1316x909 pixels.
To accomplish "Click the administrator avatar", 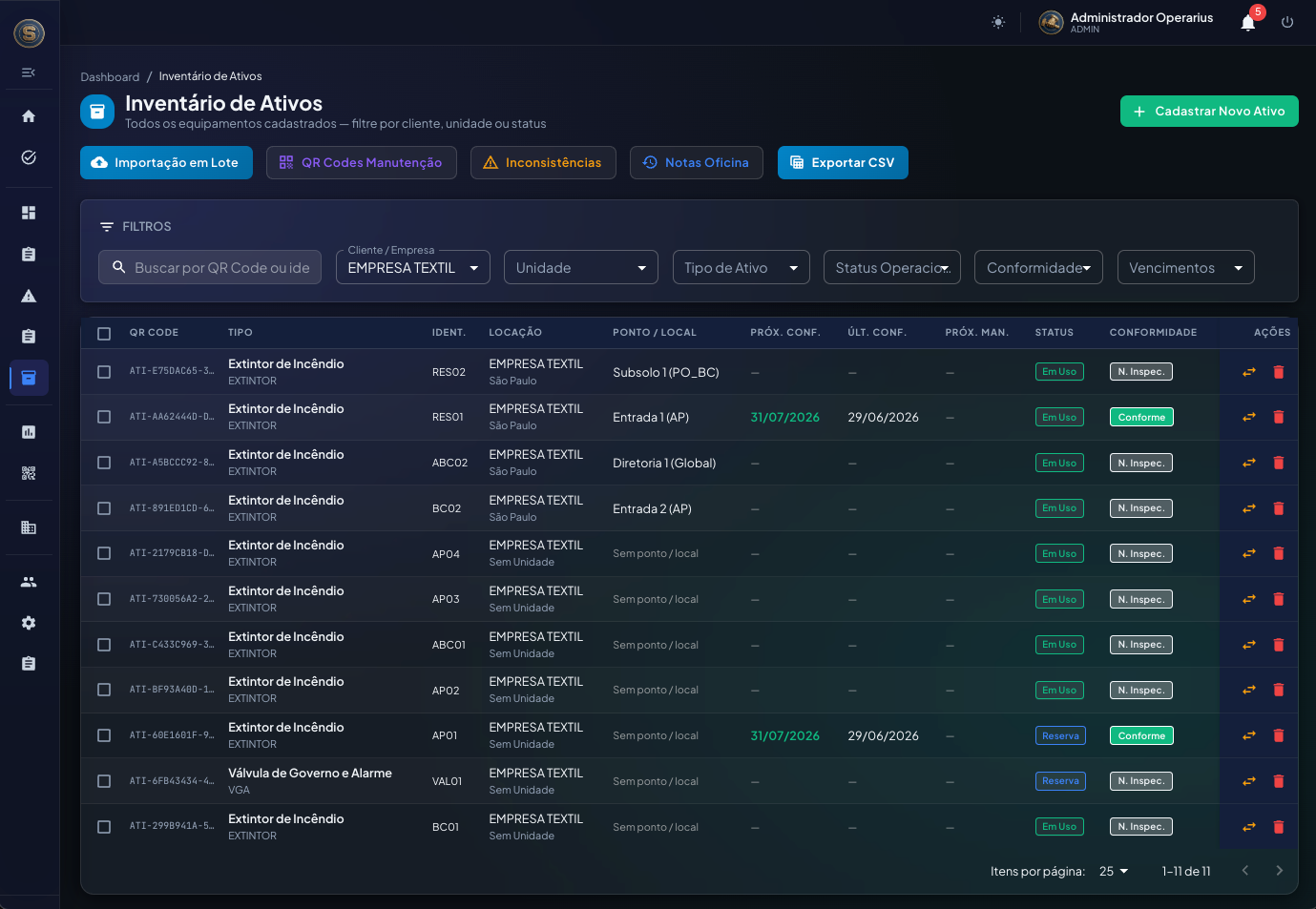I will tap(1051, 22).
